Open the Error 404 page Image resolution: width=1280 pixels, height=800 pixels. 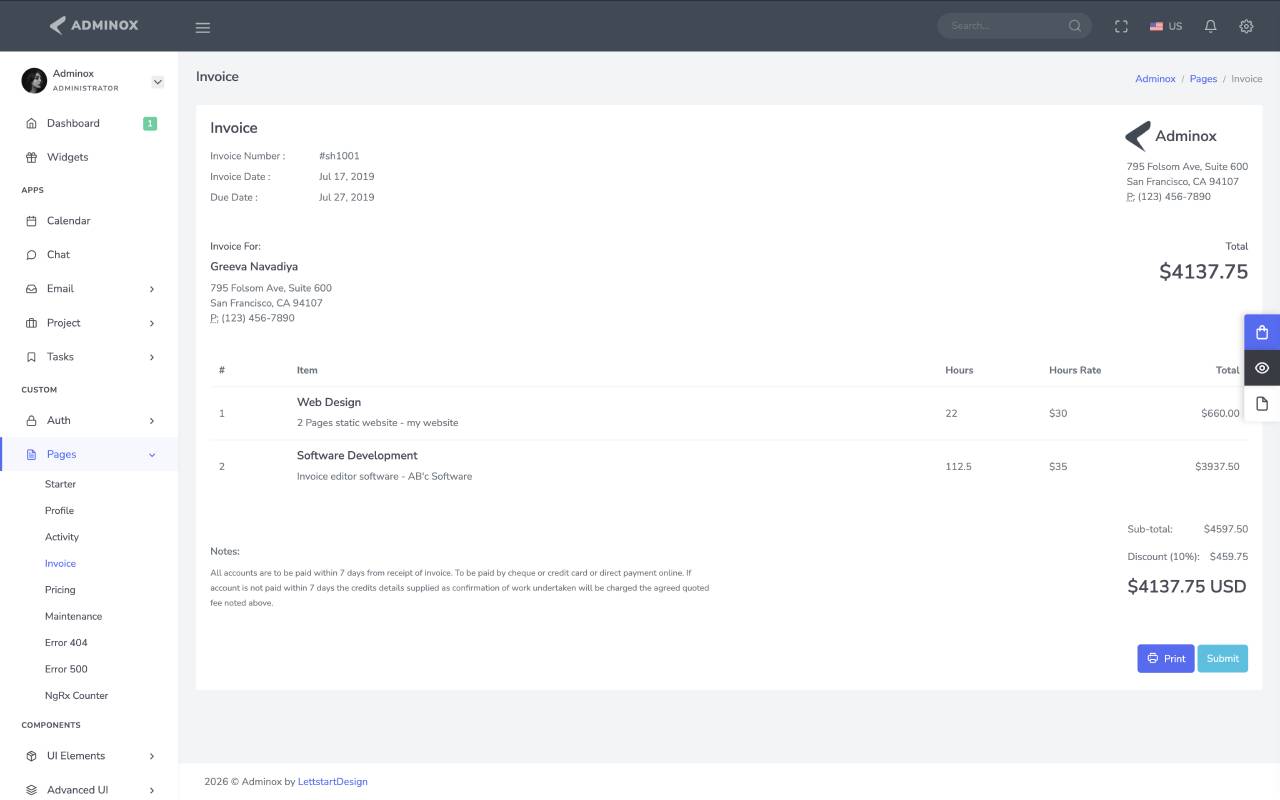point(66,643)
